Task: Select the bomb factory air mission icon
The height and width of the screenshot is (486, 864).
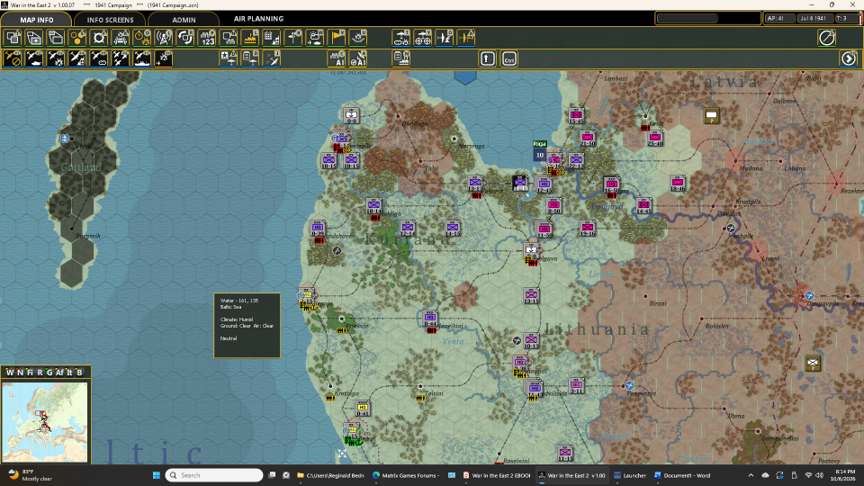Action: 78,58
